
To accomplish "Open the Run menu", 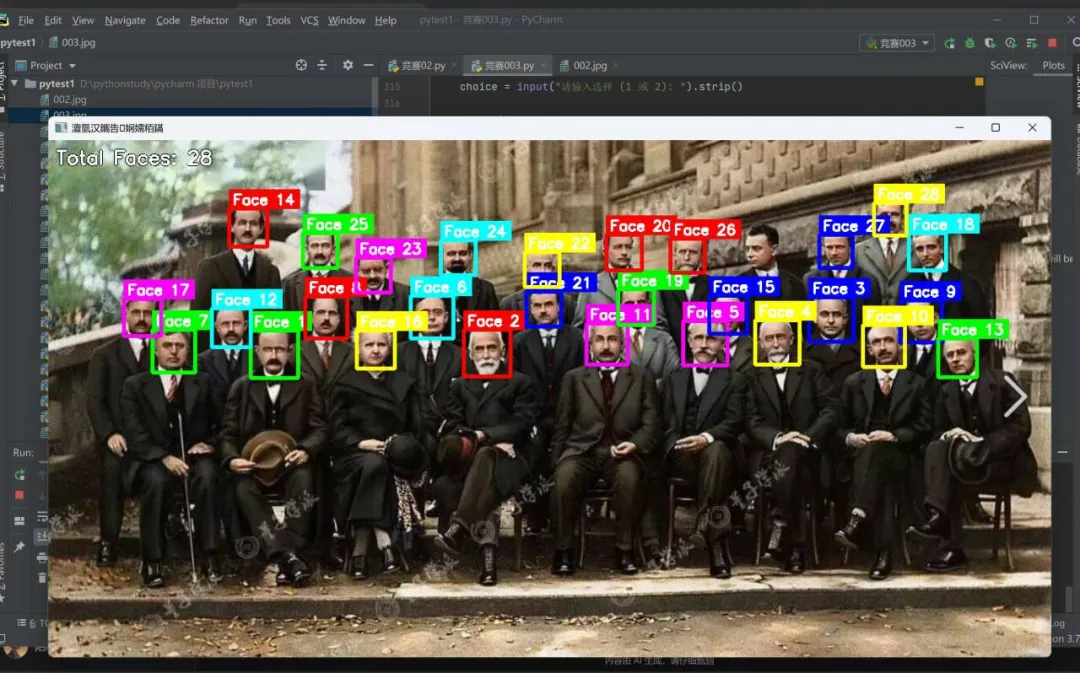I will tap(247, 20).
